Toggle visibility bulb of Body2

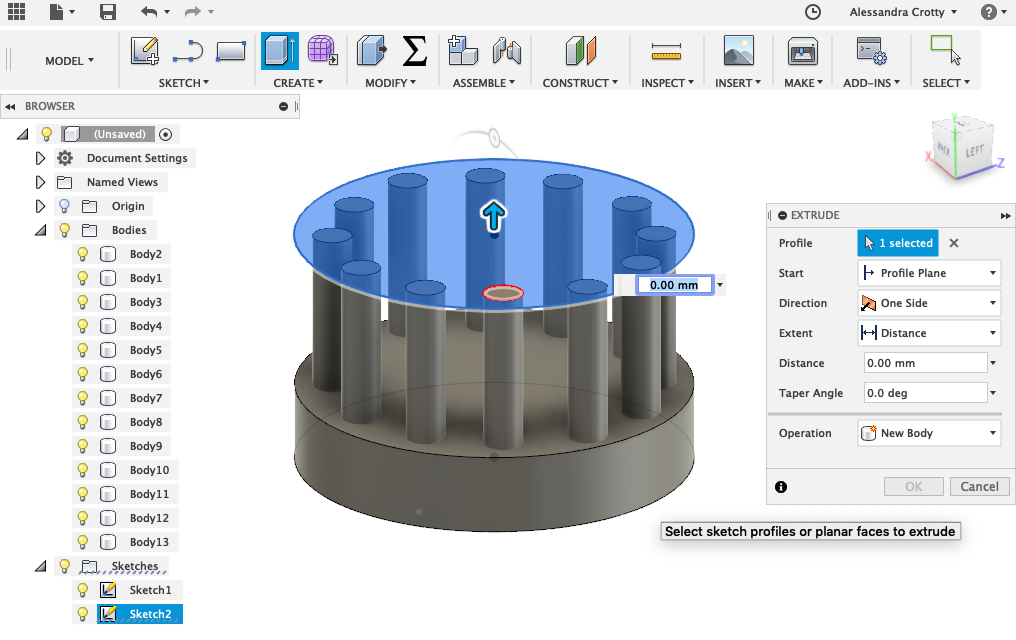pyautogui.click(x=82, y=254)
